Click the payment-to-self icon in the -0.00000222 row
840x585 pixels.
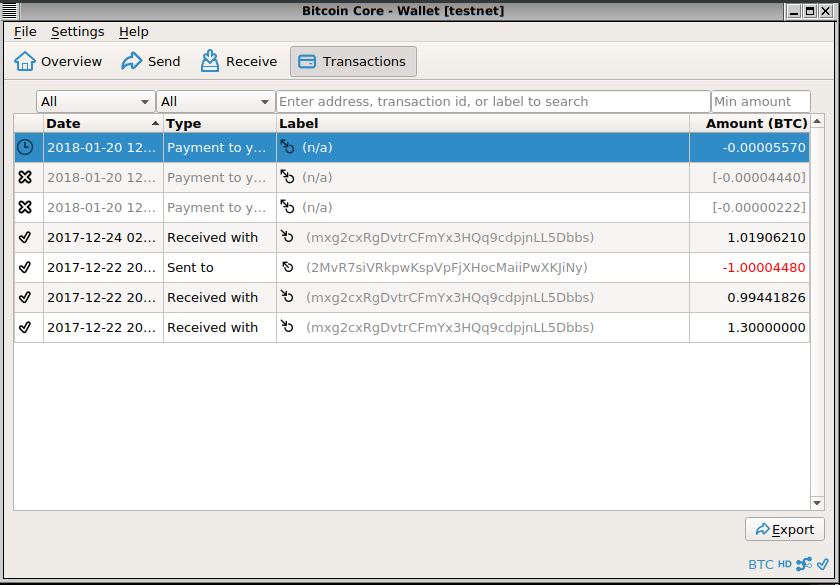click(x=288, y=207)
